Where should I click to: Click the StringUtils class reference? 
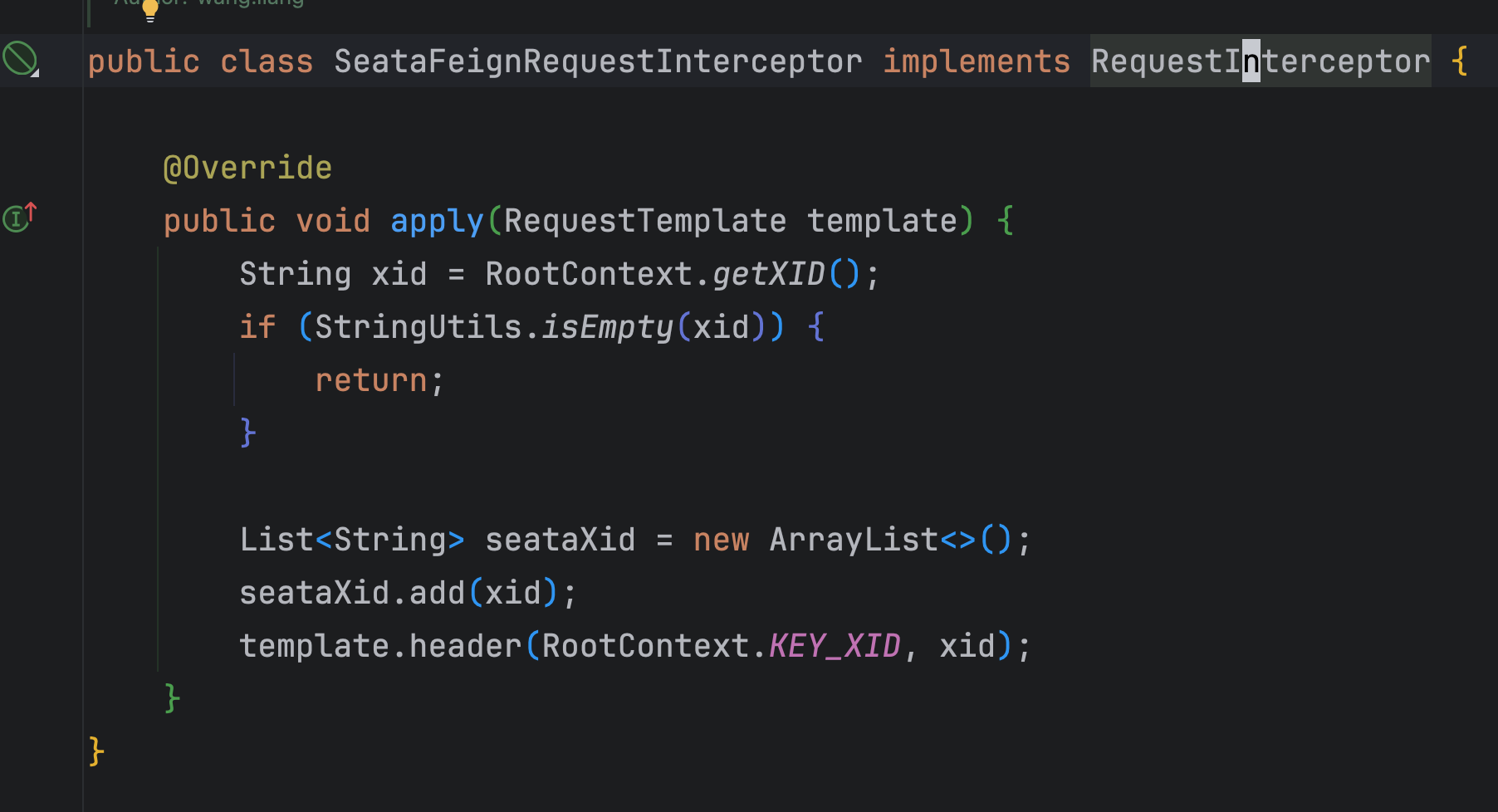click(x=419, y=327)
